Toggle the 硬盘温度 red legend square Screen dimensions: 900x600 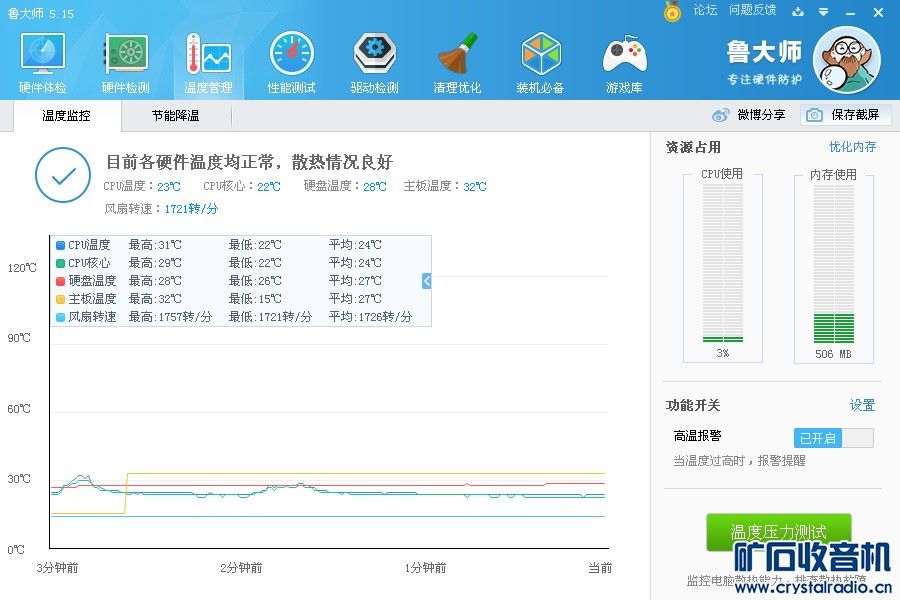point(60,281)
